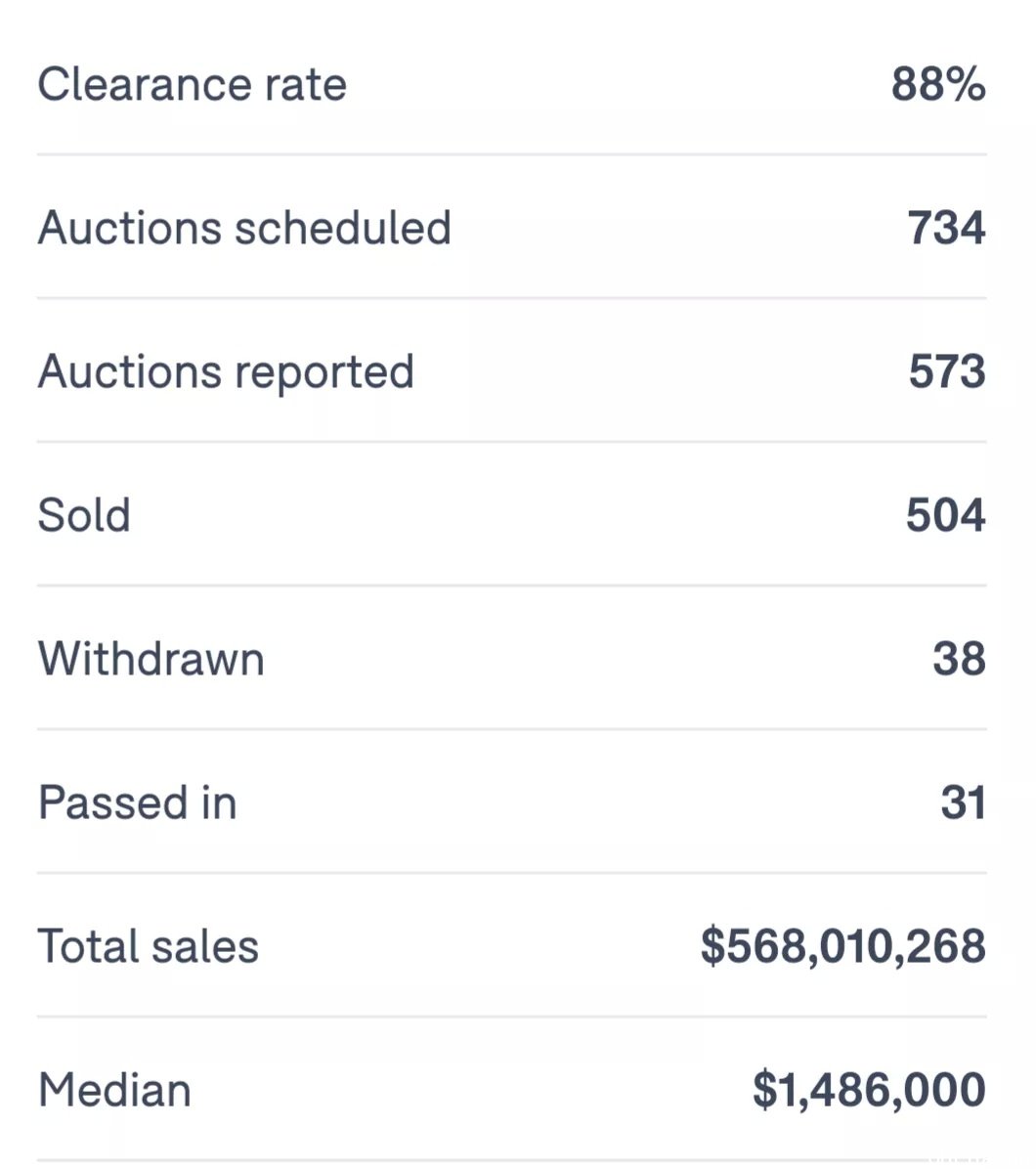
Task: Select the Total sales label
Action: [149, 947]
